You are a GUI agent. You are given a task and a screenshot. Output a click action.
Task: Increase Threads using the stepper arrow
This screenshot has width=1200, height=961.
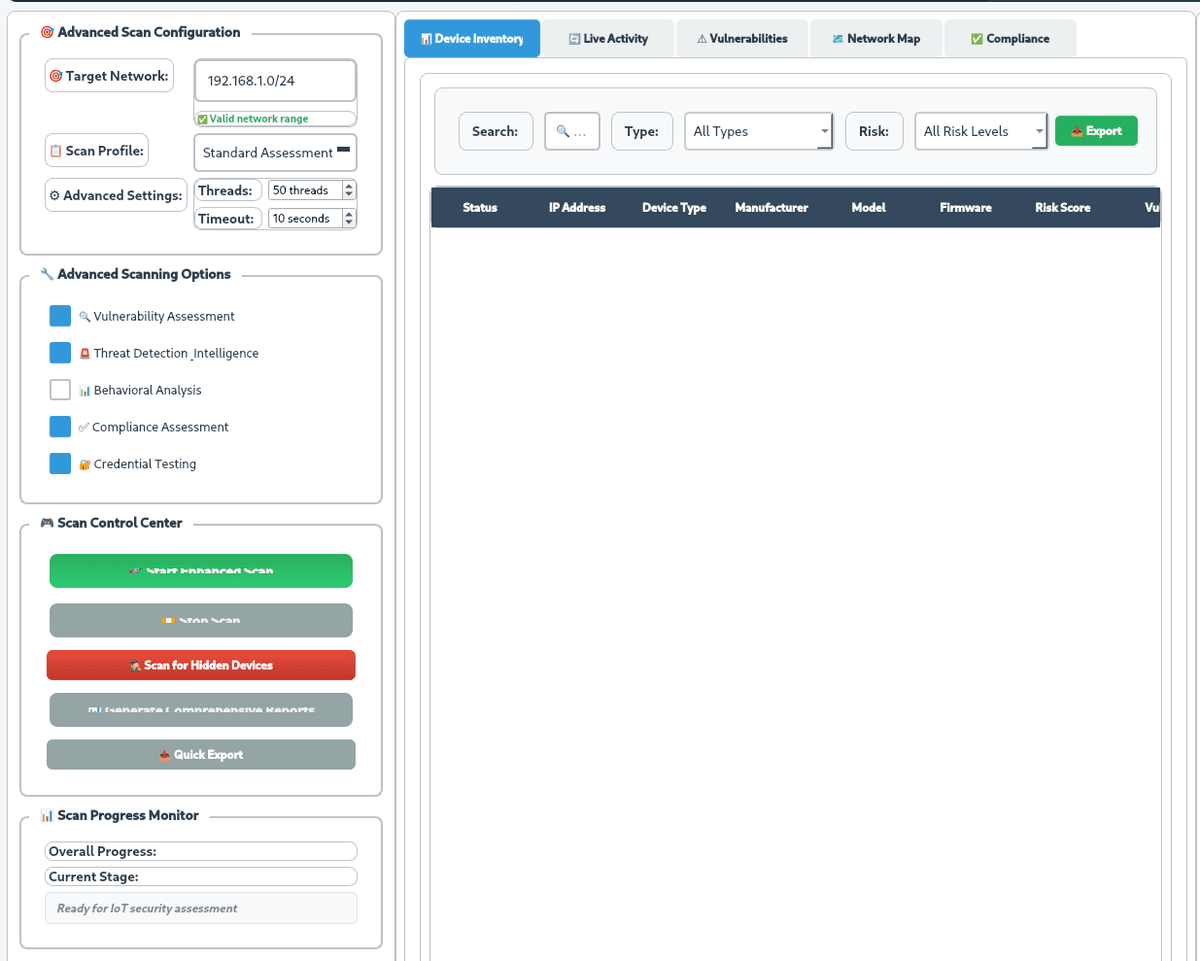[348, 185]
